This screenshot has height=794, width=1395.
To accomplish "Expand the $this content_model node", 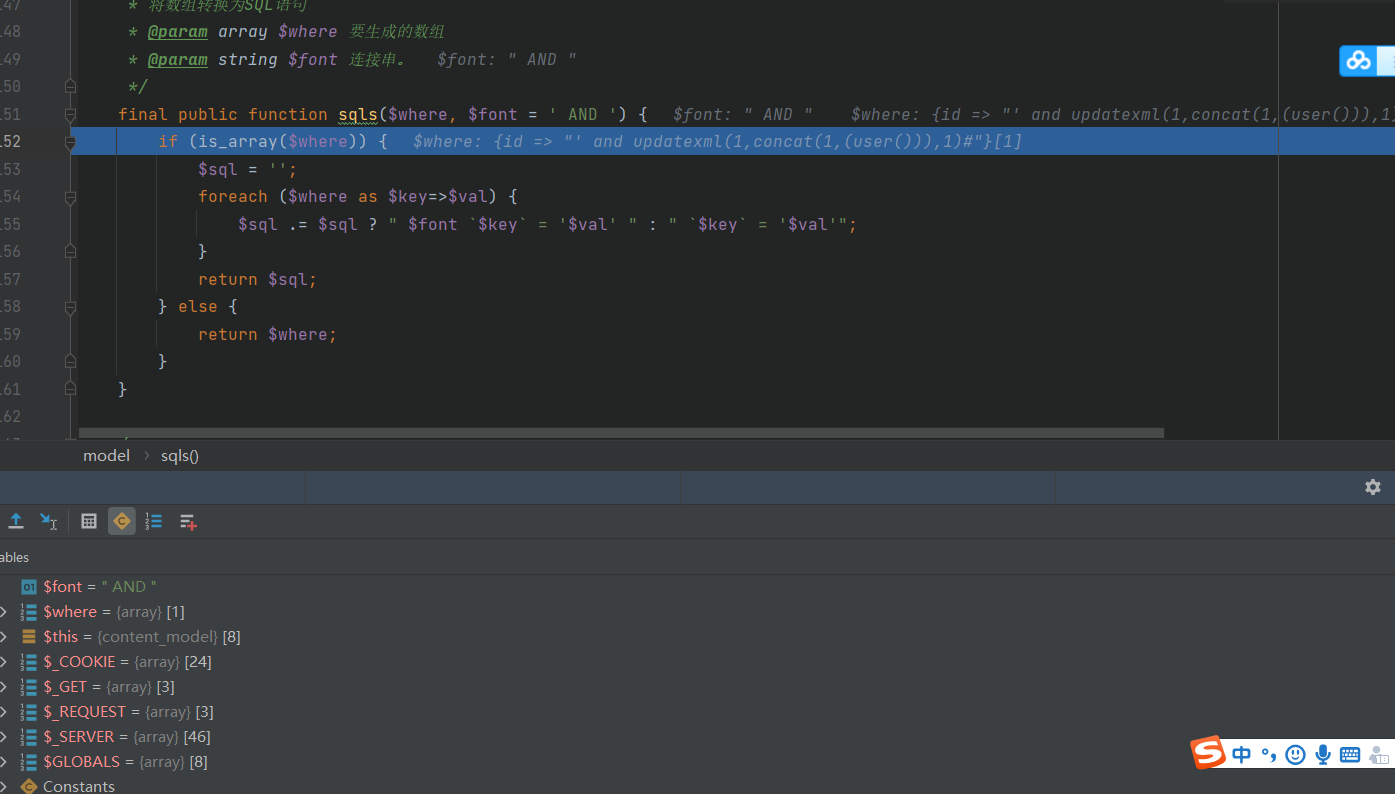I will pos(3,637).
